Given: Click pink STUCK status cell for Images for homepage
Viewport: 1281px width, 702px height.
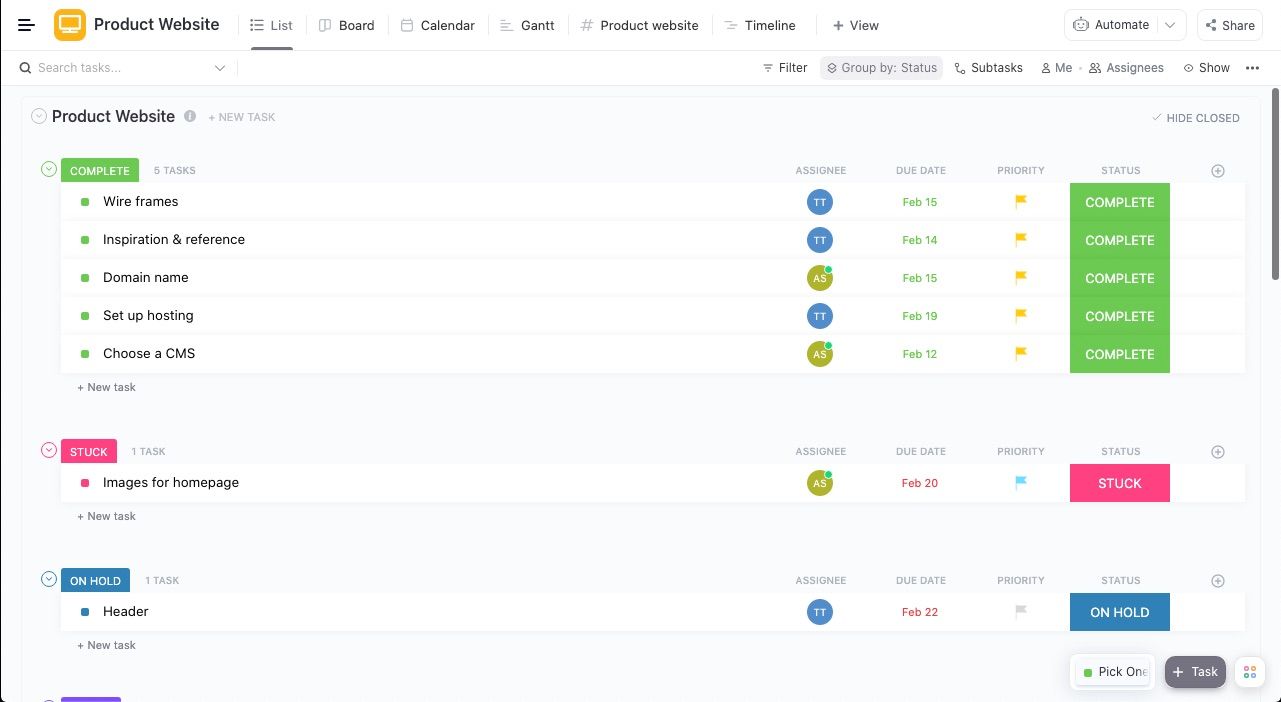Looking at the screenshot, I should pos(1120,483).
